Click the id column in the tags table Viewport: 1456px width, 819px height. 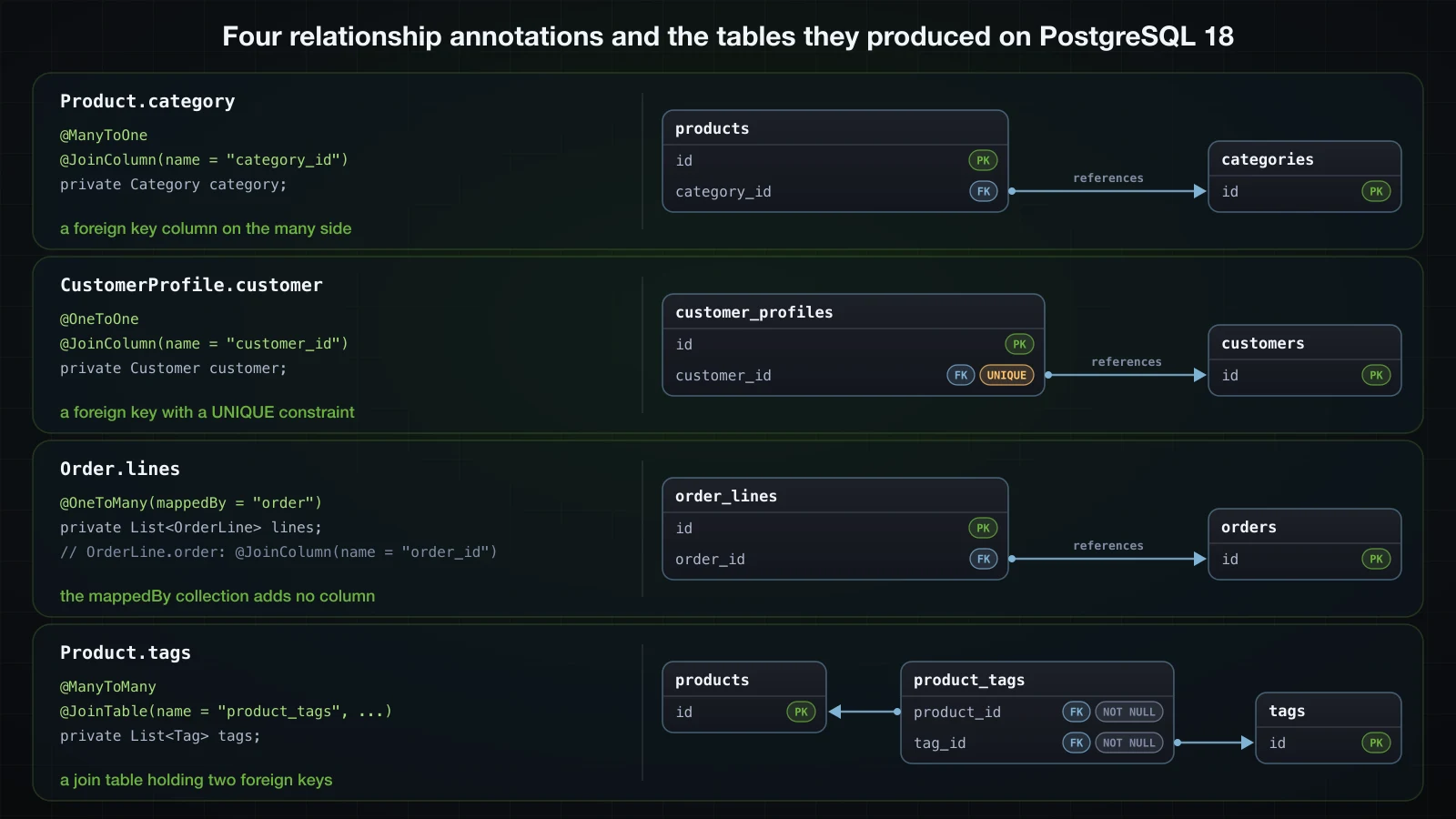1278,743
